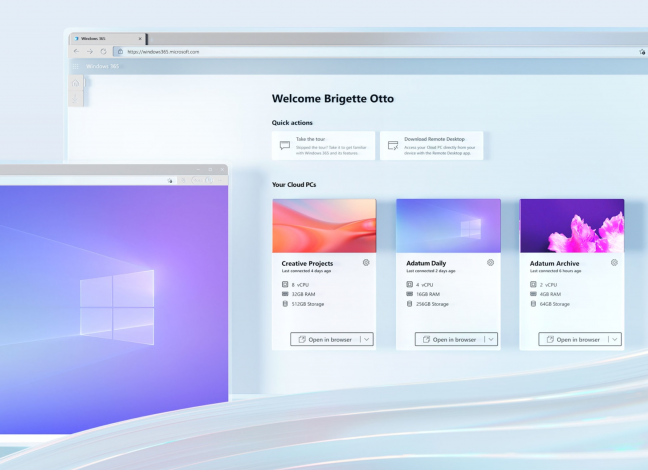Image resolution: width=648 pixels, height=470 pixels.
Task: Reload the Windows 365 page
Action: [103, 52]
